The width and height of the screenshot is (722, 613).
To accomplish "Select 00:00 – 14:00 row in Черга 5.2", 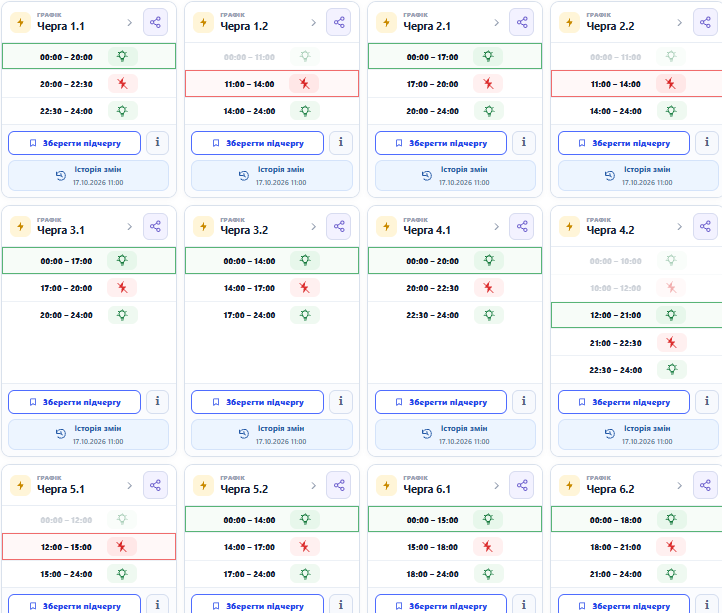I will pyautogui.click(x=272, y=520).
